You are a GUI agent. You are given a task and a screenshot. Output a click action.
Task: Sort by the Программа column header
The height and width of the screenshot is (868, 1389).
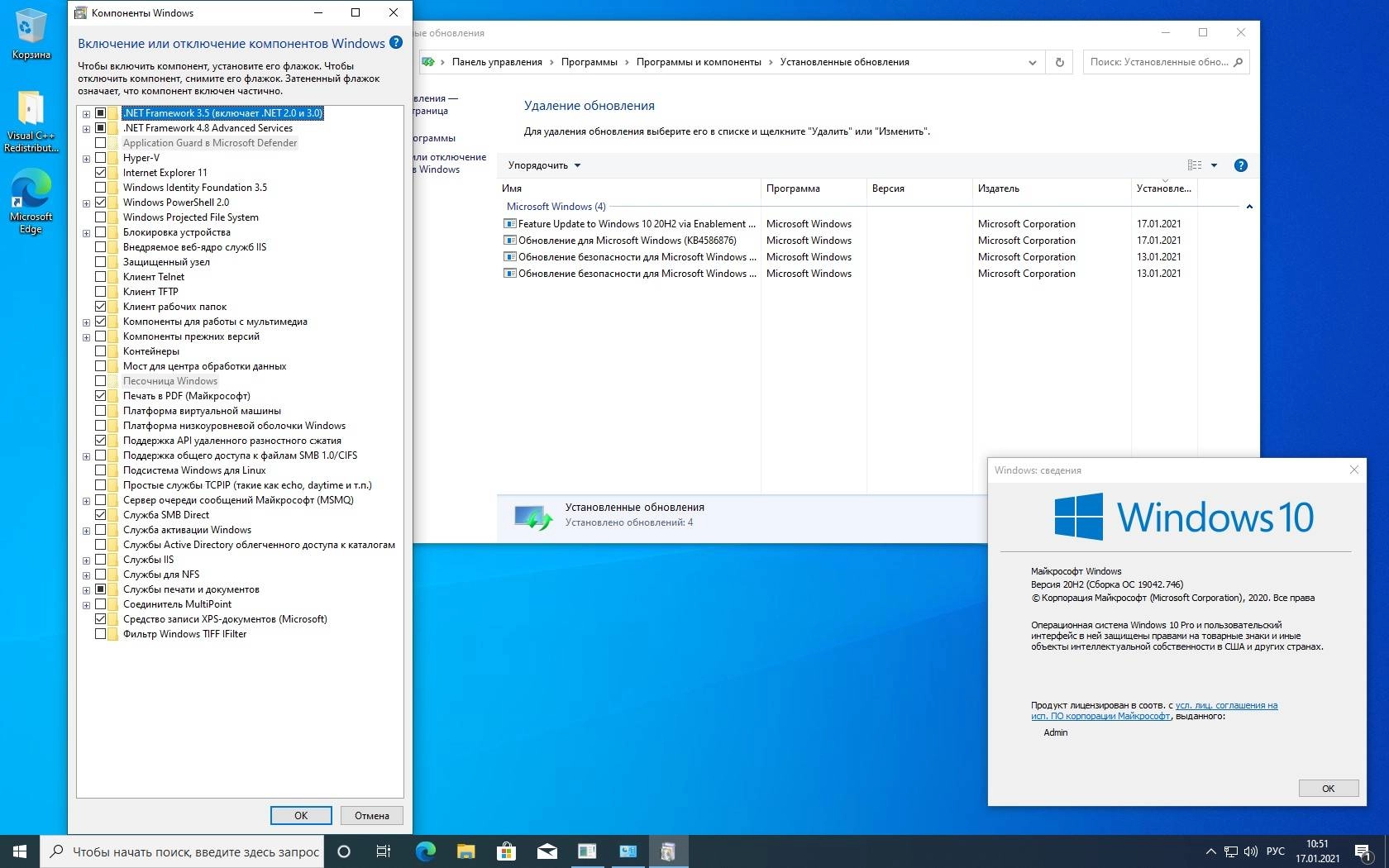(814, 188)
